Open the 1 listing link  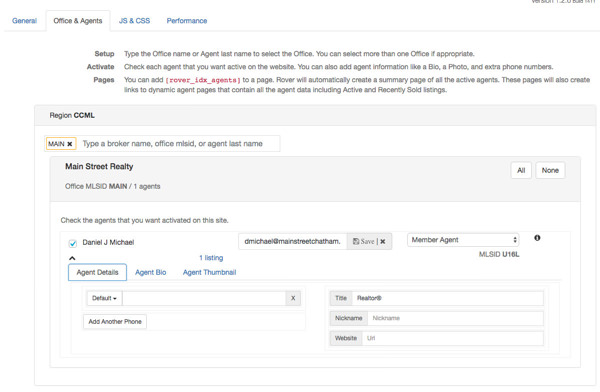click(x=211, y=258)
